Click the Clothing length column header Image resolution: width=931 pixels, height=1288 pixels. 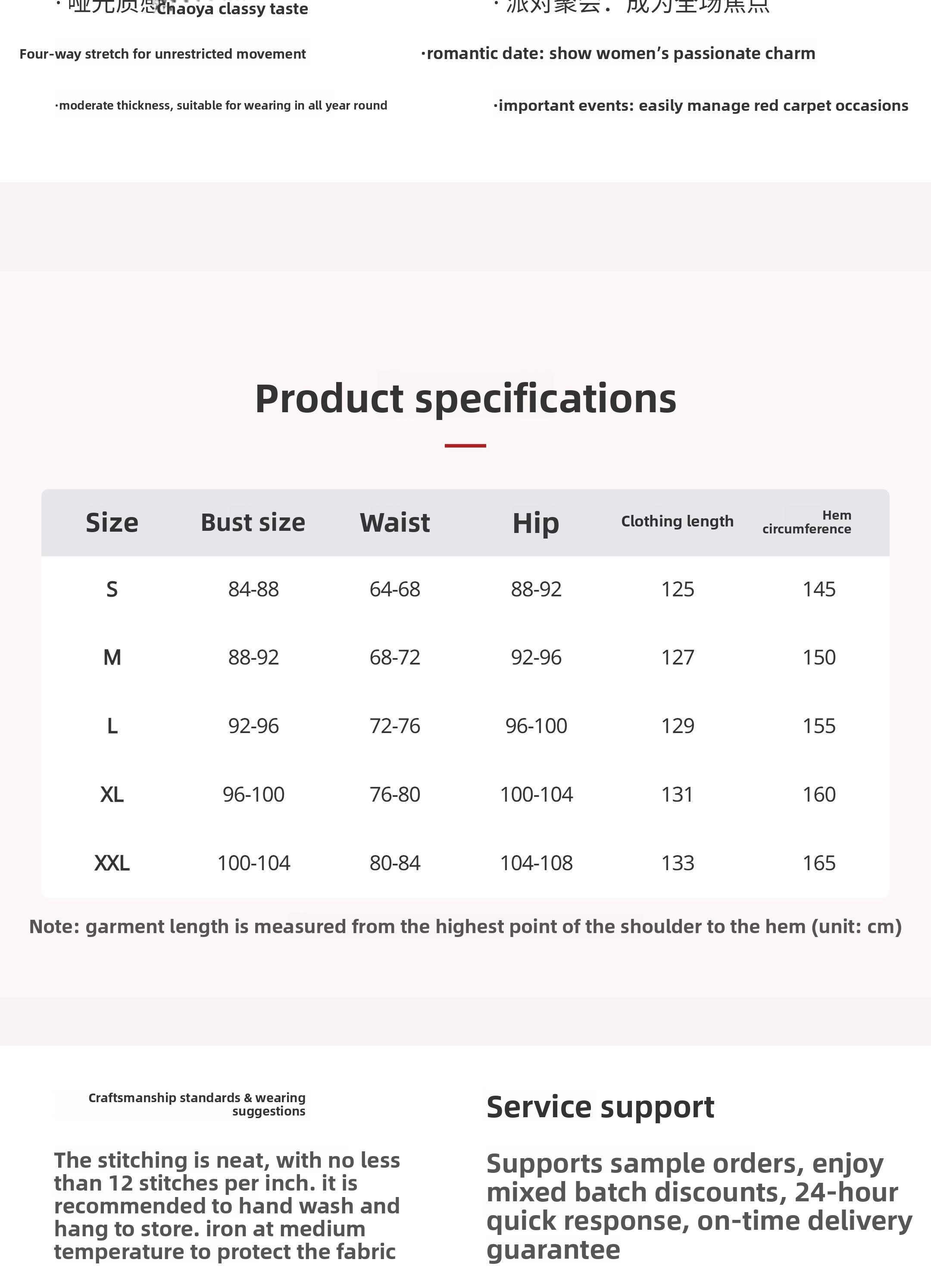(x=677, y=521)
